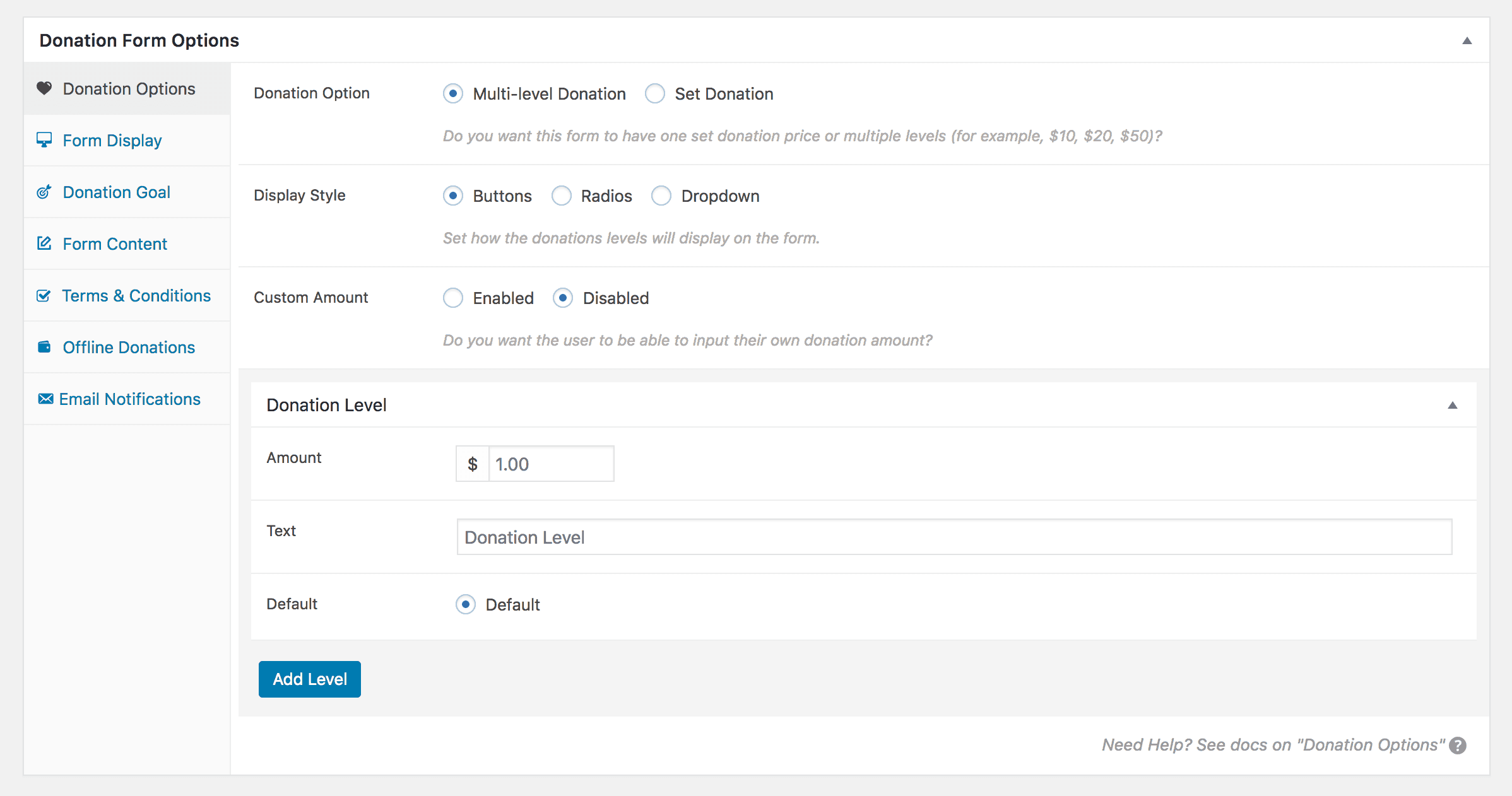Select the Set Donation radio button
1512x796 pixels.
(655, 93)
